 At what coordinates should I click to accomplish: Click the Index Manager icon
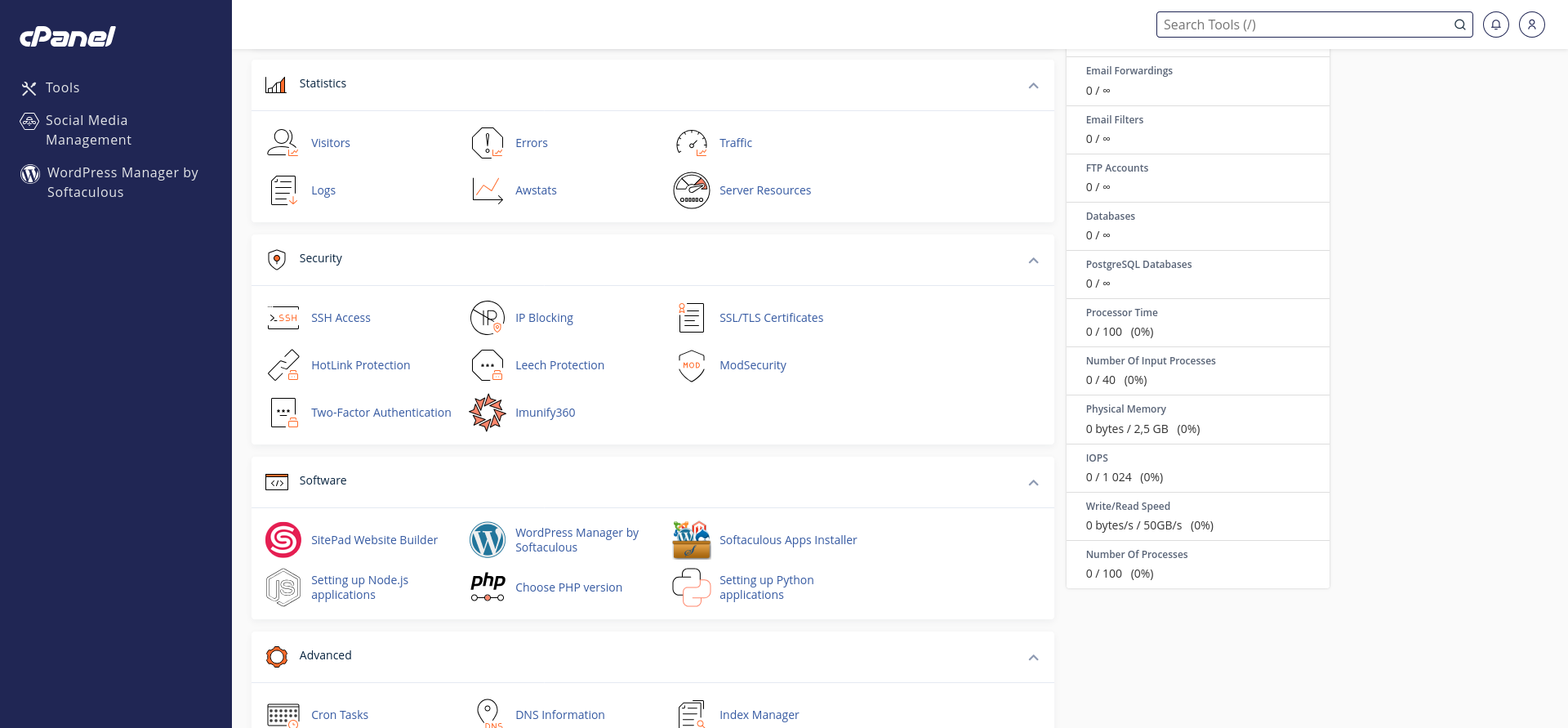pyautogui.click(x=692, y=714)
